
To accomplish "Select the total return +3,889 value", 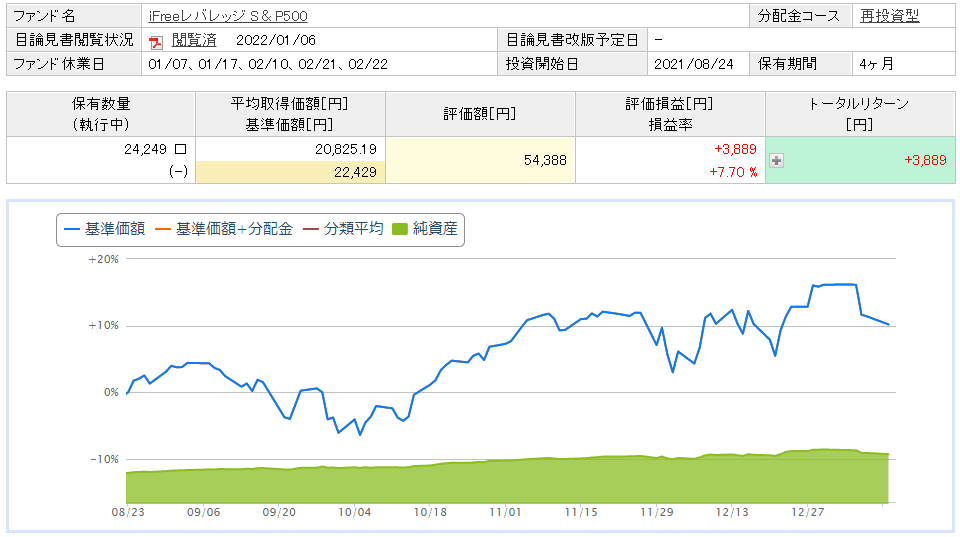I will 925,160.
